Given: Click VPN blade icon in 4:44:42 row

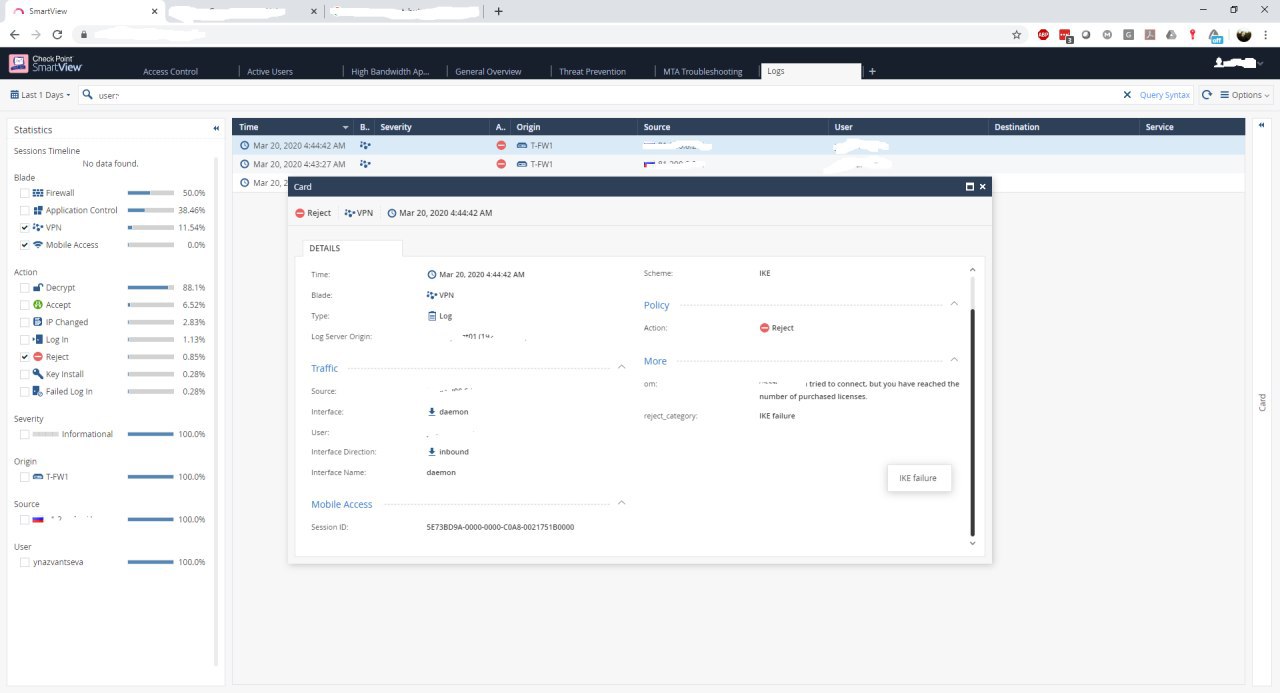Looking at the screenshot, I should [365, 145].
